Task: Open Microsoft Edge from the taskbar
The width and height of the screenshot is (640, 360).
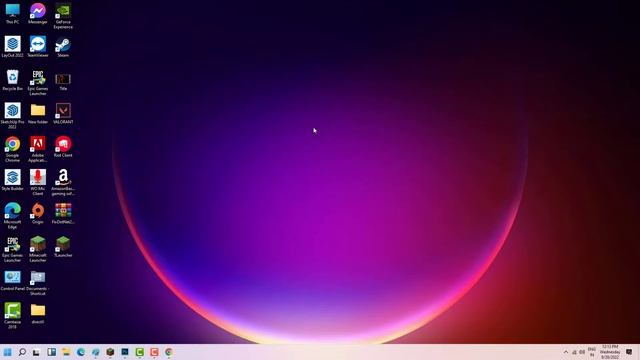Action: pyautogui.click(x=80, y=352)
